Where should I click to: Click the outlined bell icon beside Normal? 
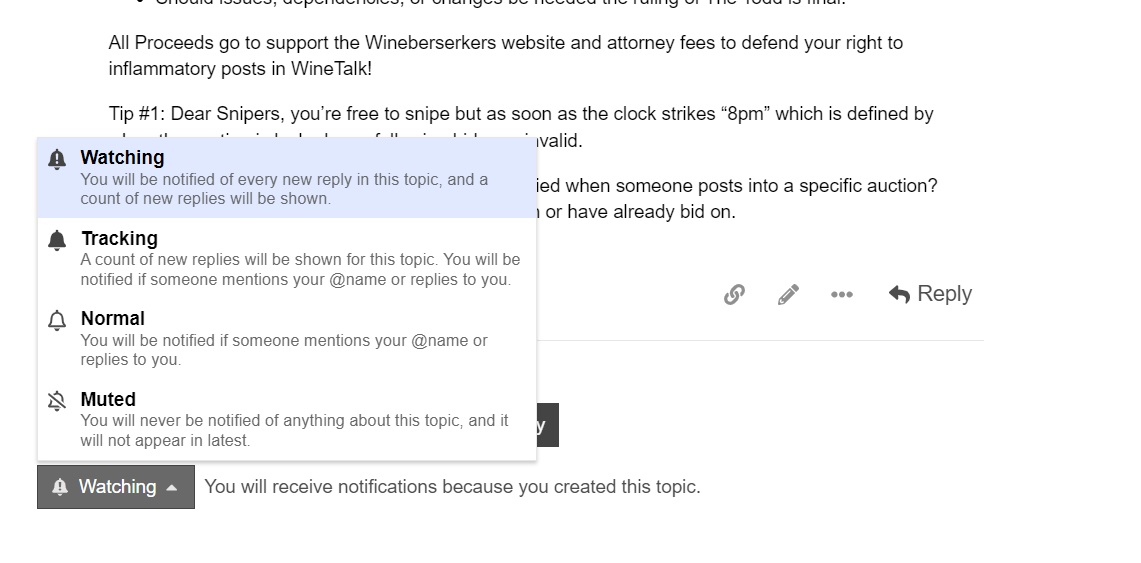click(57, 321)
